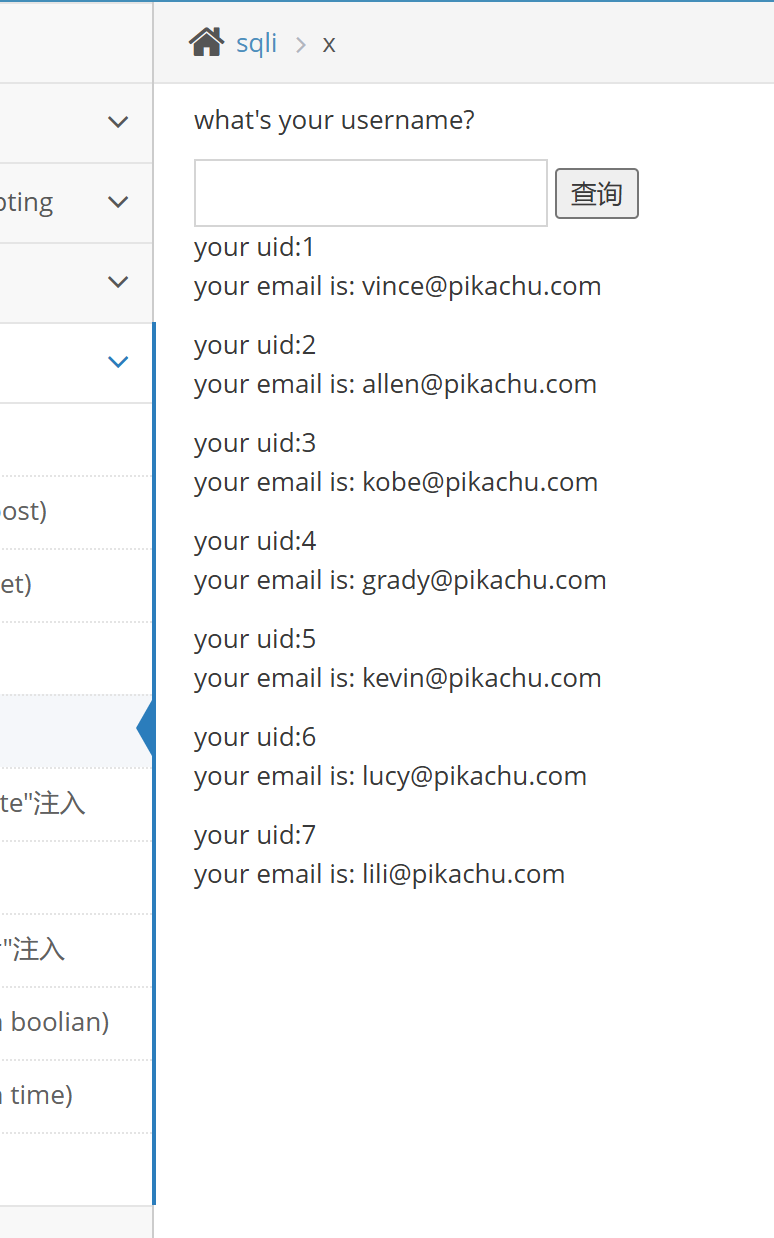The image size is (774, 1238).
Task: Open the 'boolian)' sidebar entry
Action: (56, 1022)
